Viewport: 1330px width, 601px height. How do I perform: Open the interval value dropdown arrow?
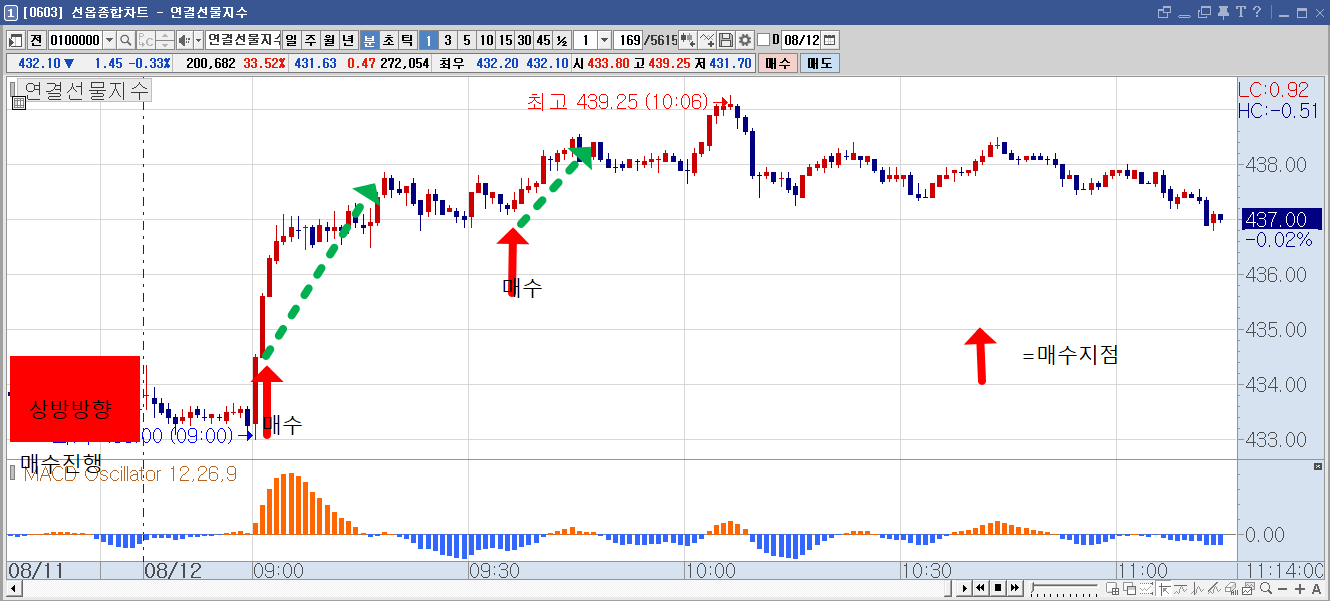605,40
